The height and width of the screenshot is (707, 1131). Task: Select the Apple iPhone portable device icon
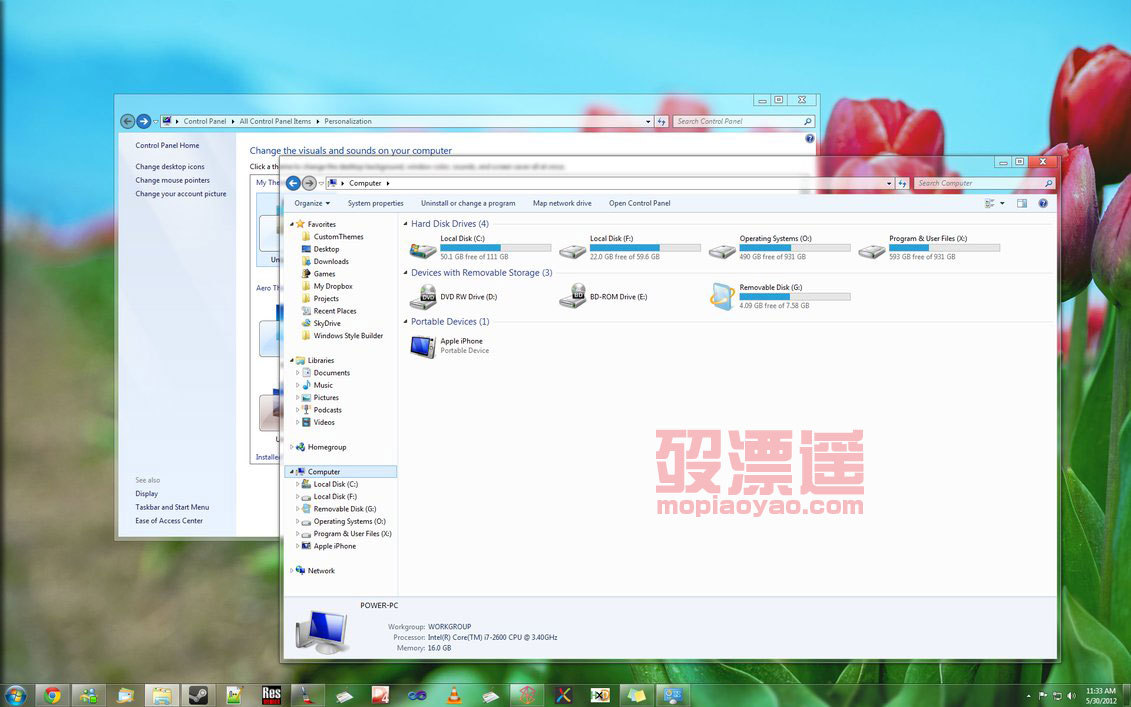pos(423,346)
